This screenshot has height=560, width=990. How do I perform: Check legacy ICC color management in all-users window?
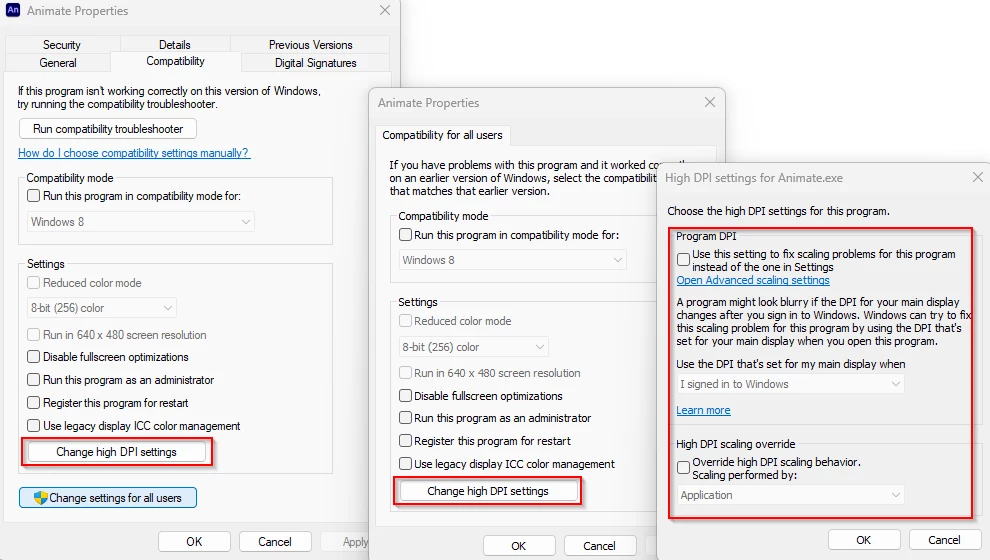[405, 463]
